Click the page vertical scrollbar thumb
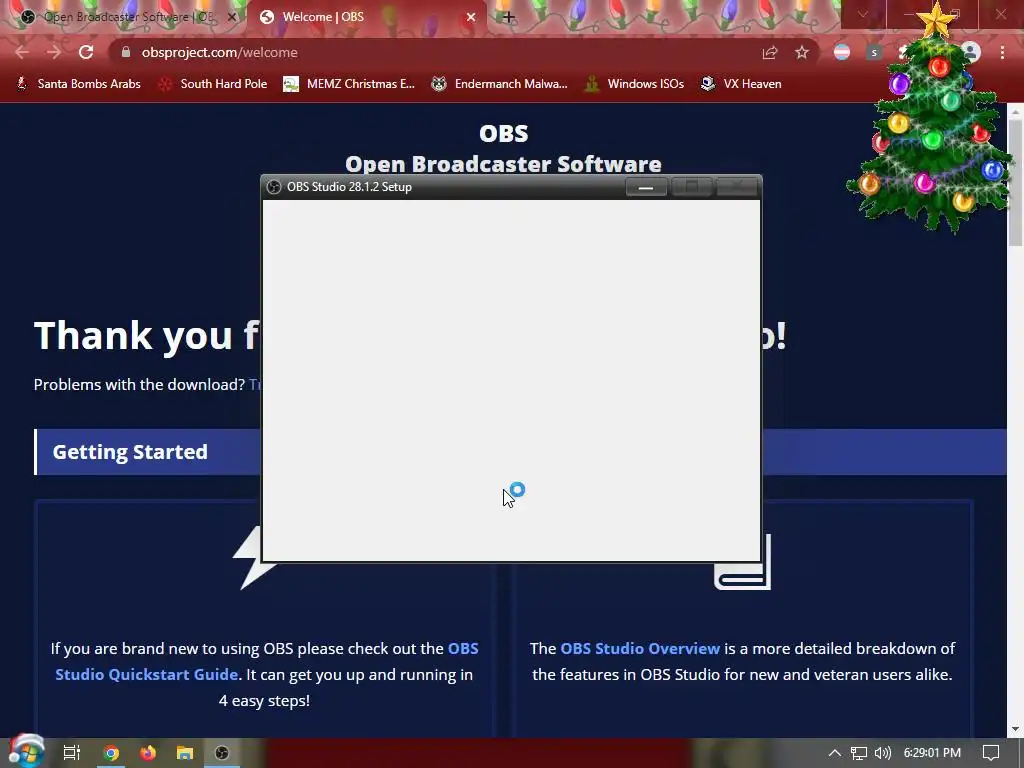The image size is (1024, 768). coord(1015,183)
